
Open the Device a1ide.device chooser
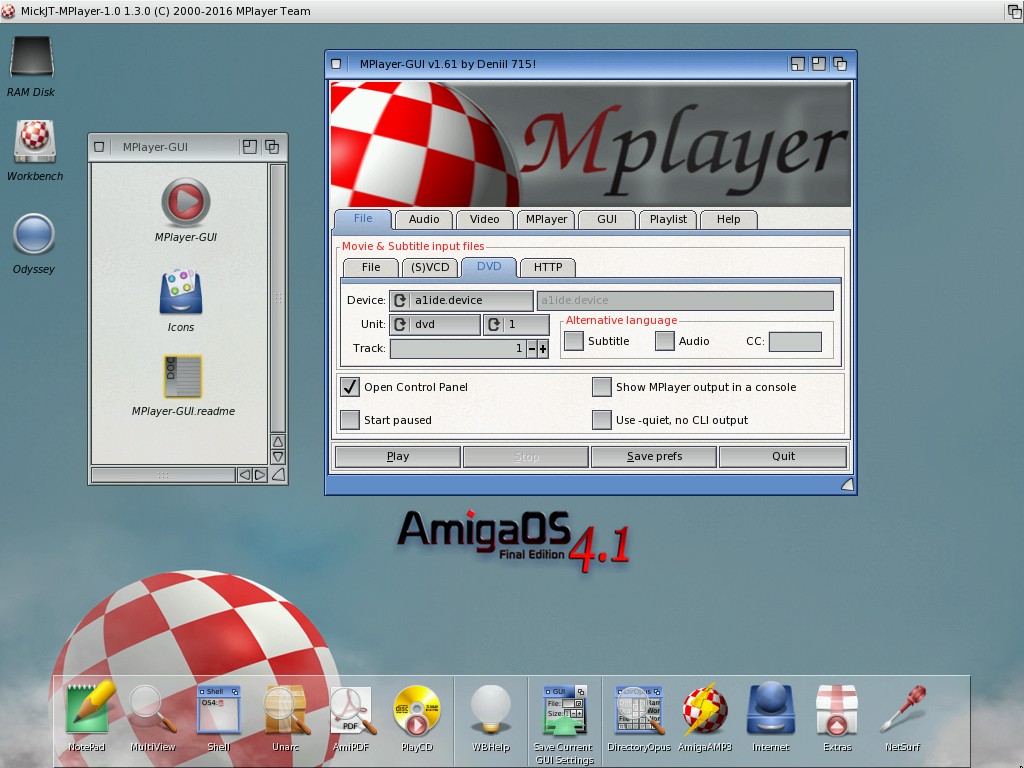tap(461, 300)
